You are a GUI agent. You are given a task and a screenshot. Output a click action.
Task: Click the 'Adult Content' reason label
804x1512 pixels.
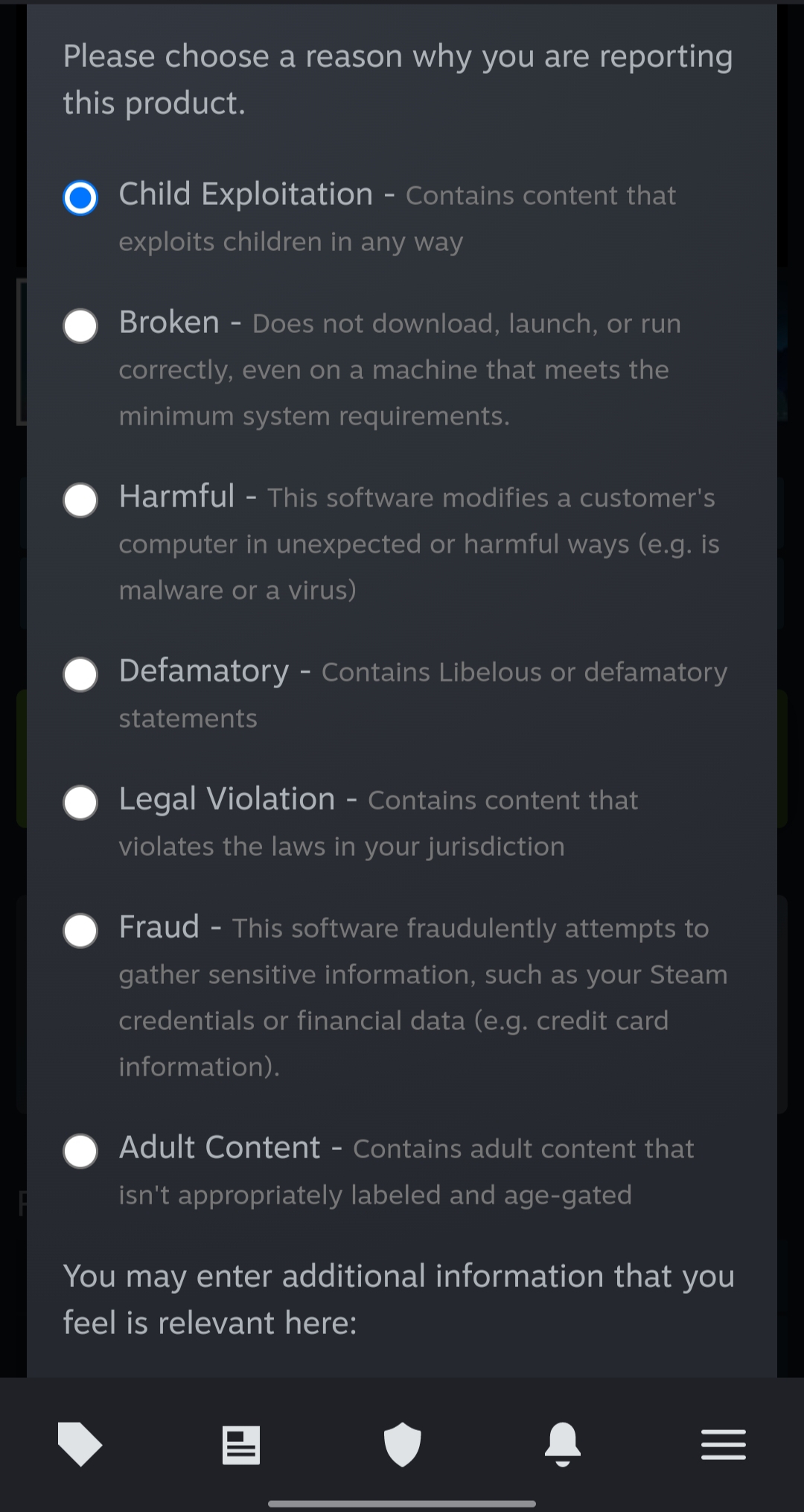[220, 1148]
